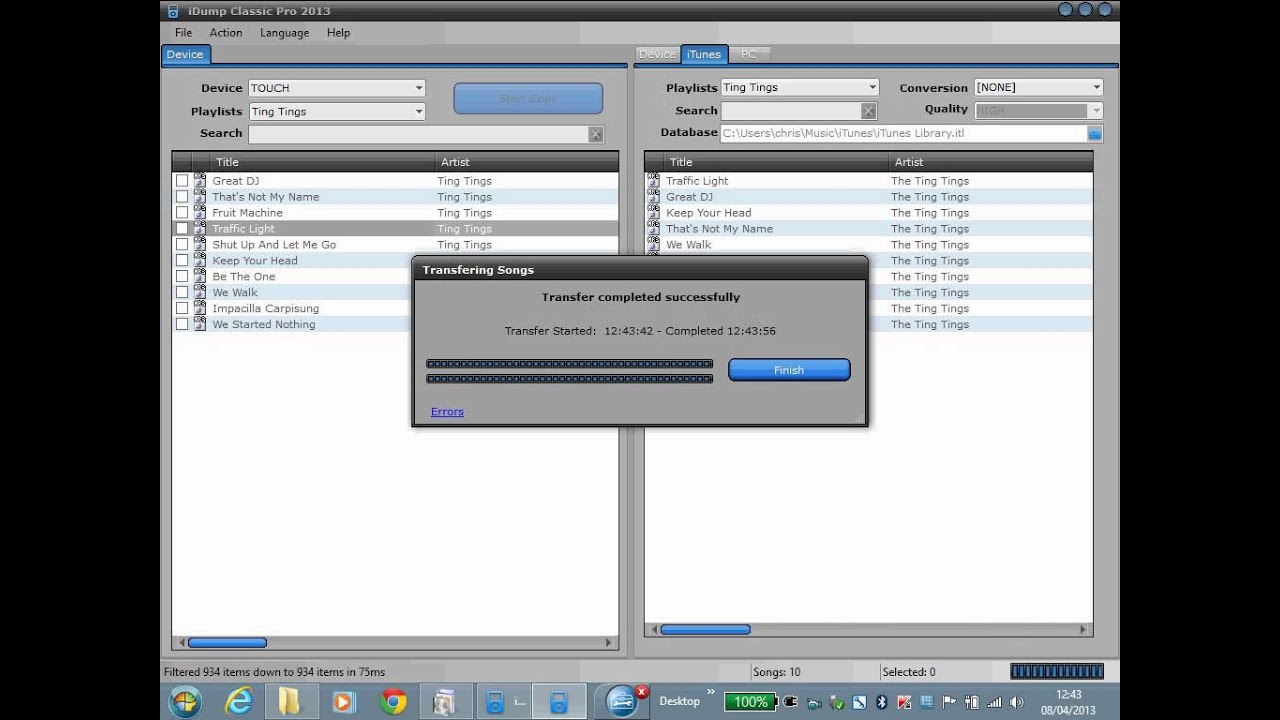
Task: Switch to second iDump taskbar window
Action: pos(559,702)
